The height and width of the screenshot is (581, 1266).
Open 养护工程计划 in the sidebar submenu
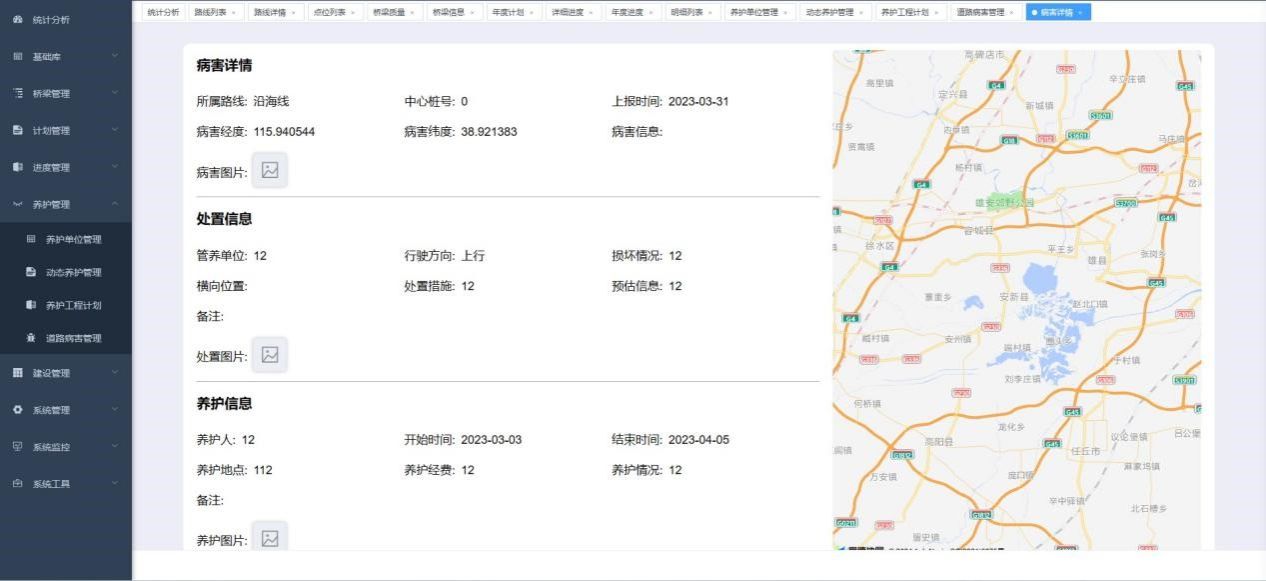pos(73,305)
